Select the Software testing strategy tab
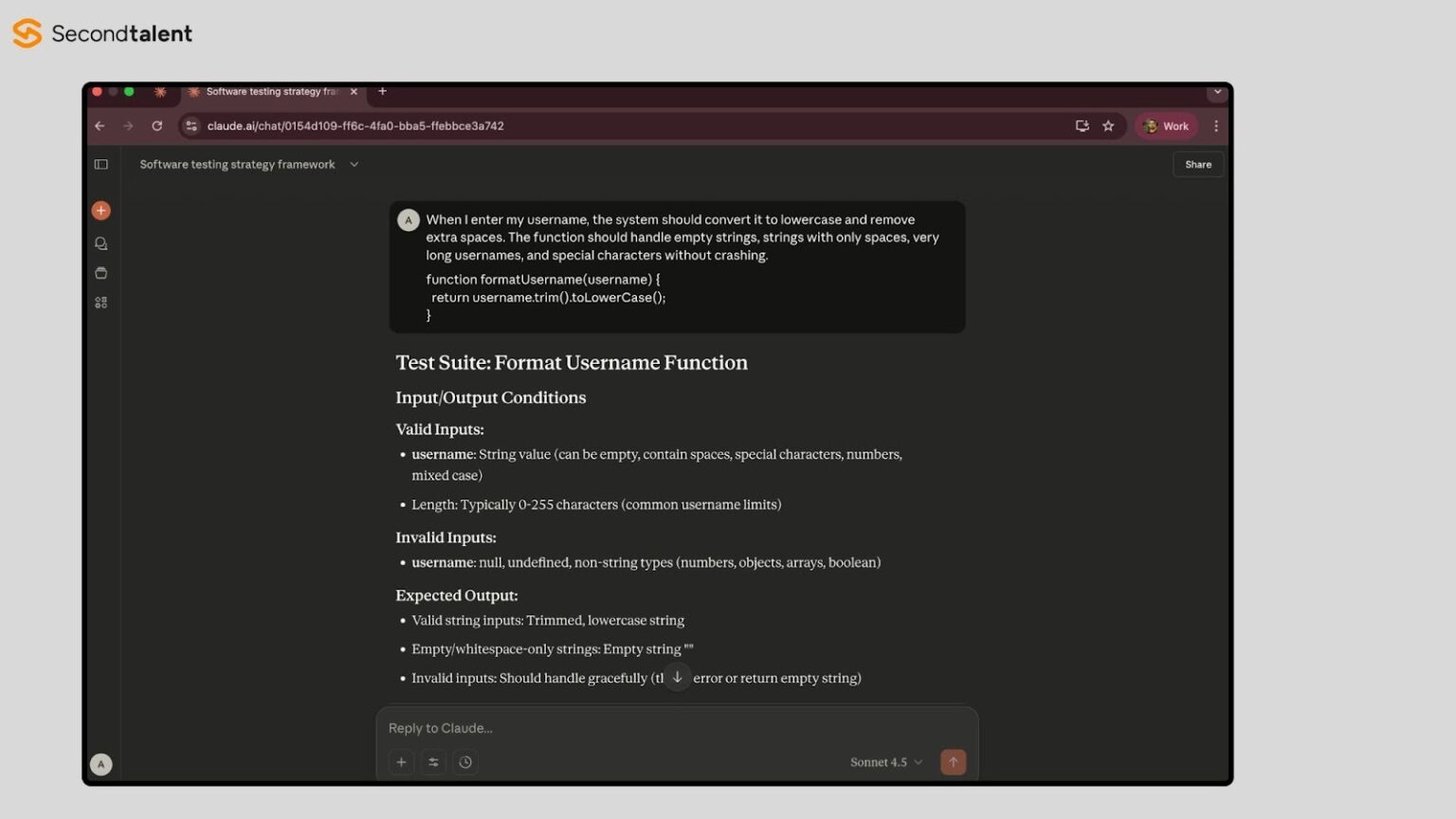Viewport: 1456px width, 819px height. [x=272, y=92]
